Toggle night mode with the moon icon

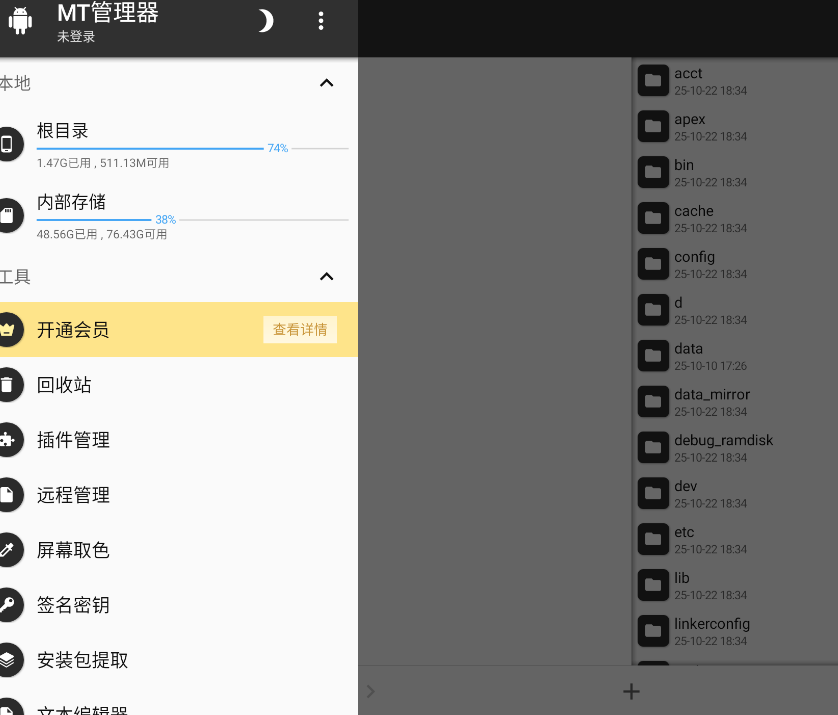265,21
